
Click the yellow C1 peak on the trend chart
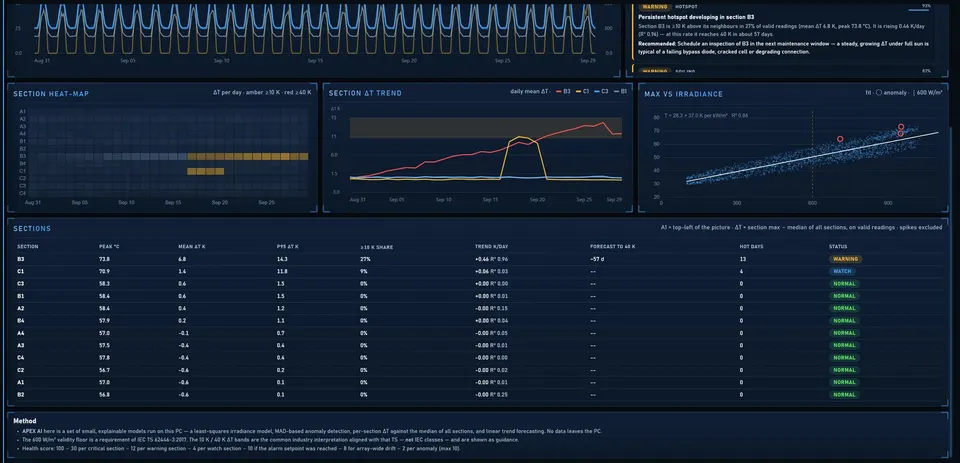click(x=521, y=137)
